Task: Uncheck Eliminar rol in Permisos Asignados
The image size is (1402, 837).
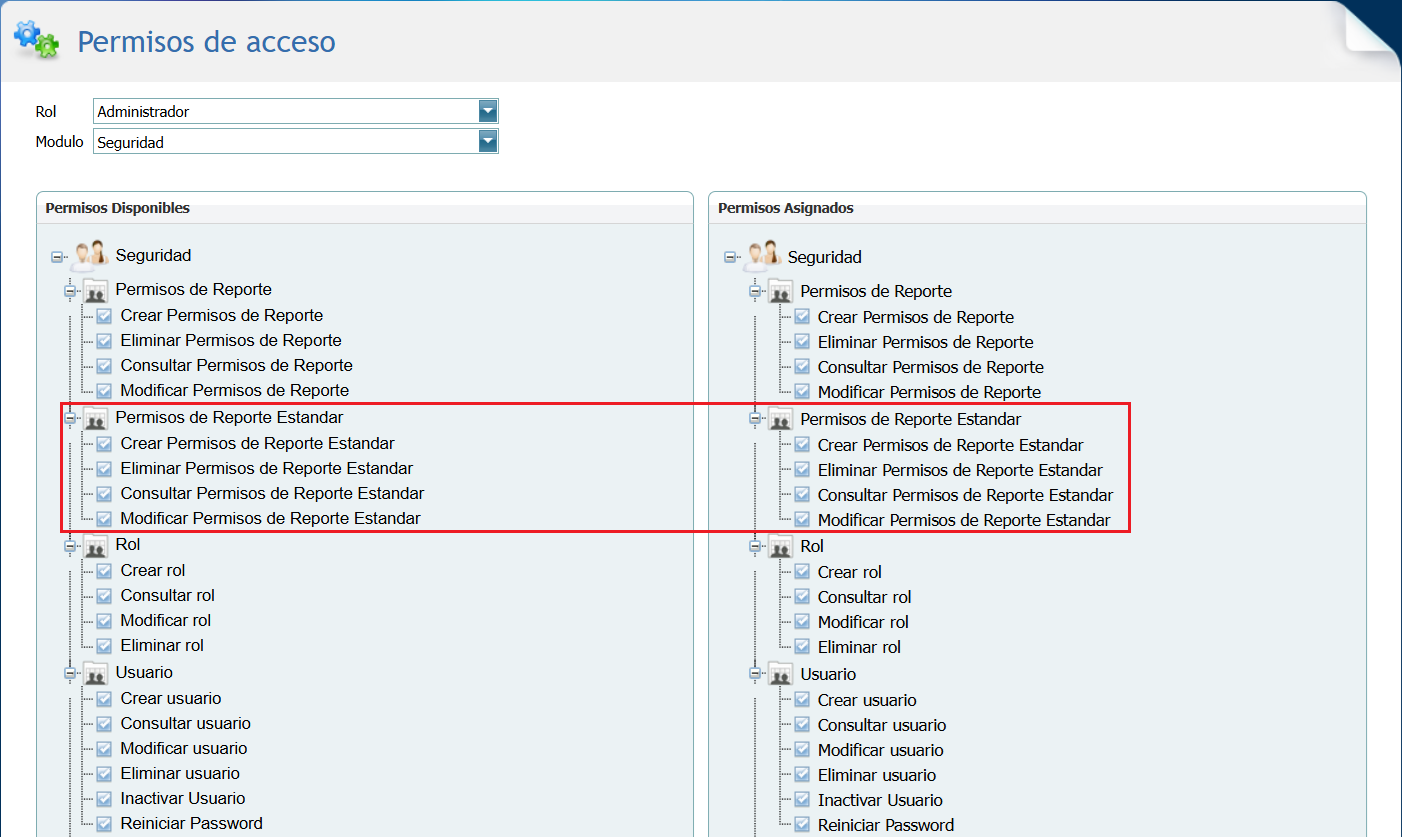Action: (801, 647)
